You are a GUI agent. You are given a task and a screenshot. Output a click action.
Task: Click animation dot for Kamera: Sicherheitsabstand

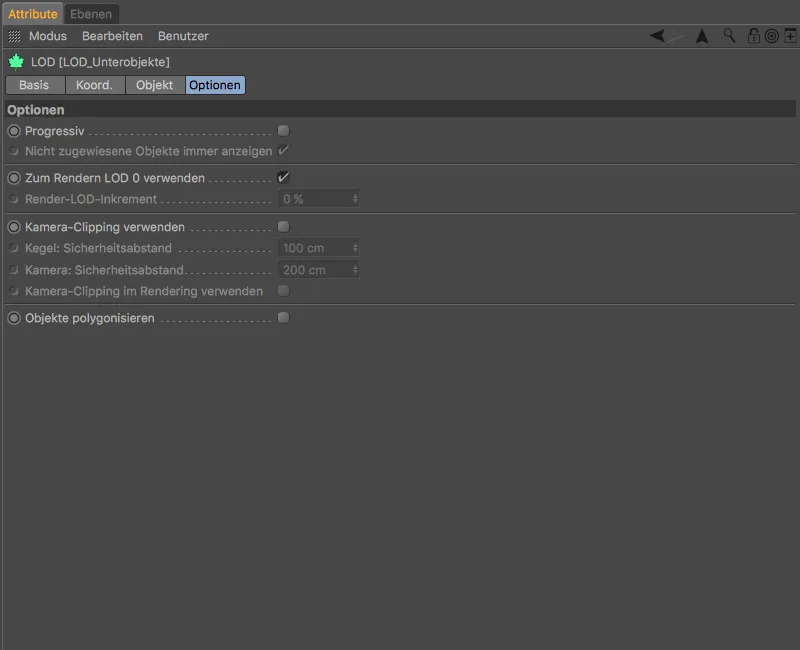(x=14, y=270)
